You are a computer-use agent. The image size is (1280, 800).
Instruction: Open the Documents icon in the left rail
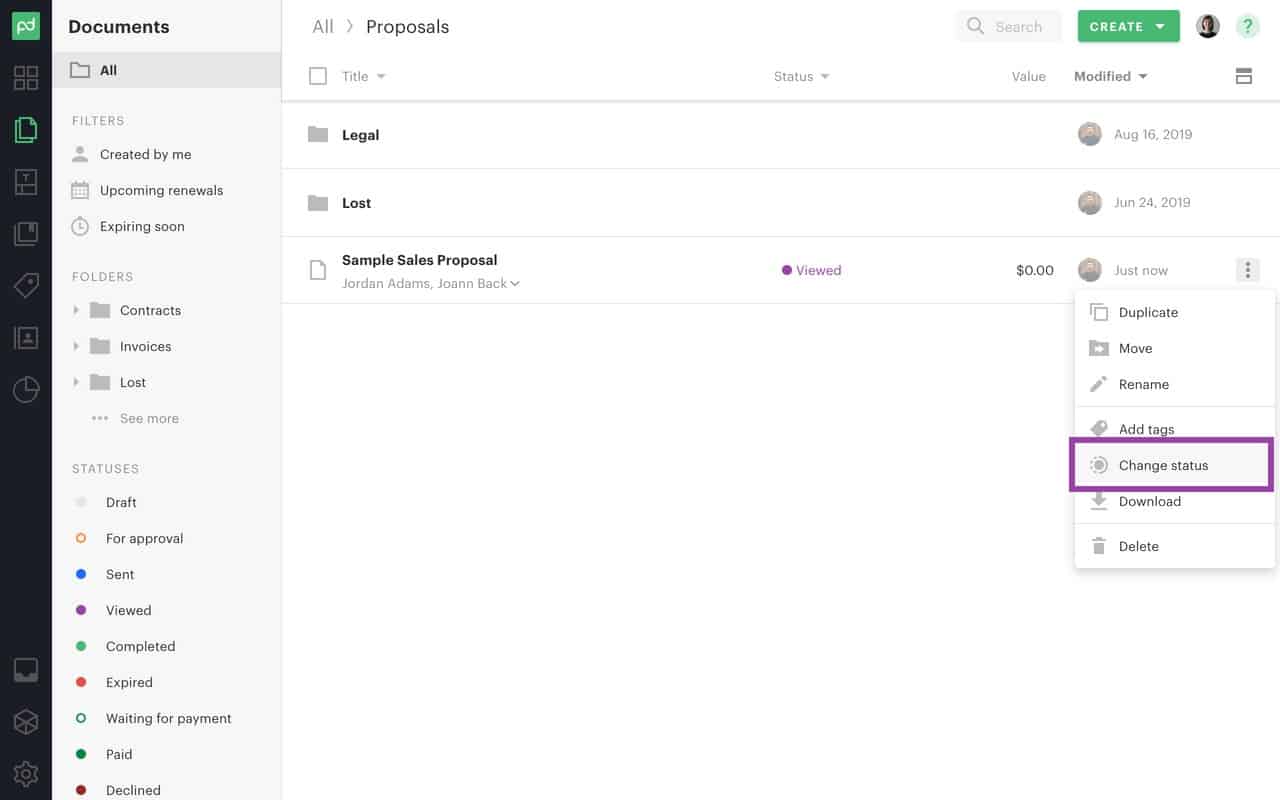pos(26,130)
